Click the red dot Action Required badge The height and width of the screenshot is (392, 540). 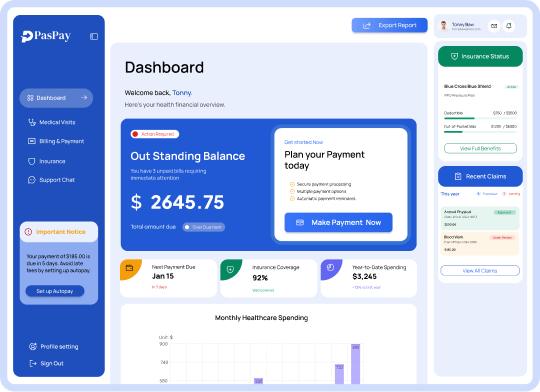click(155, 134)
